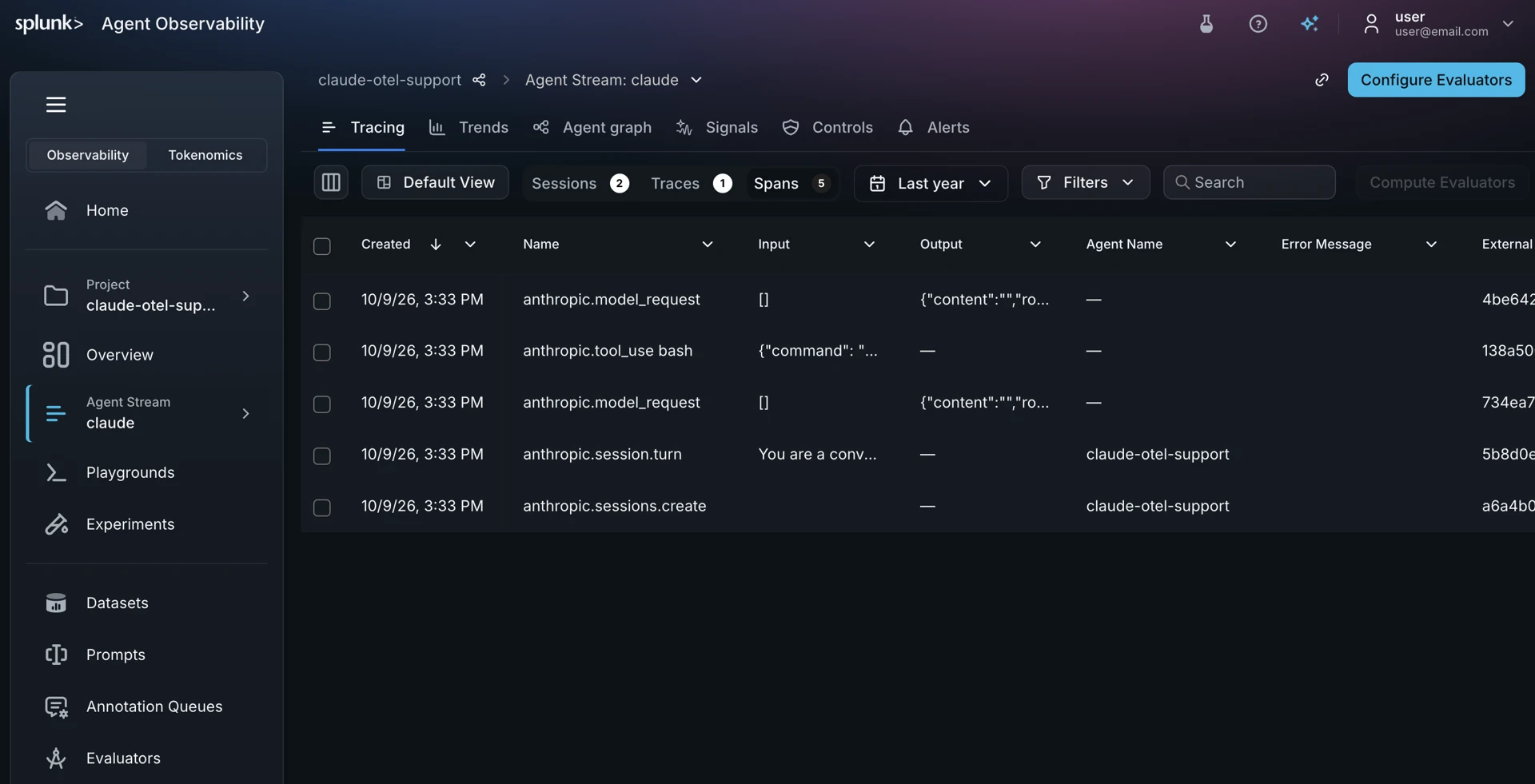The height and width of the screenshot is (784, 1535).
Task: Click share icon beside claude-otel-support breadcrumb
Action: [479, 80]
